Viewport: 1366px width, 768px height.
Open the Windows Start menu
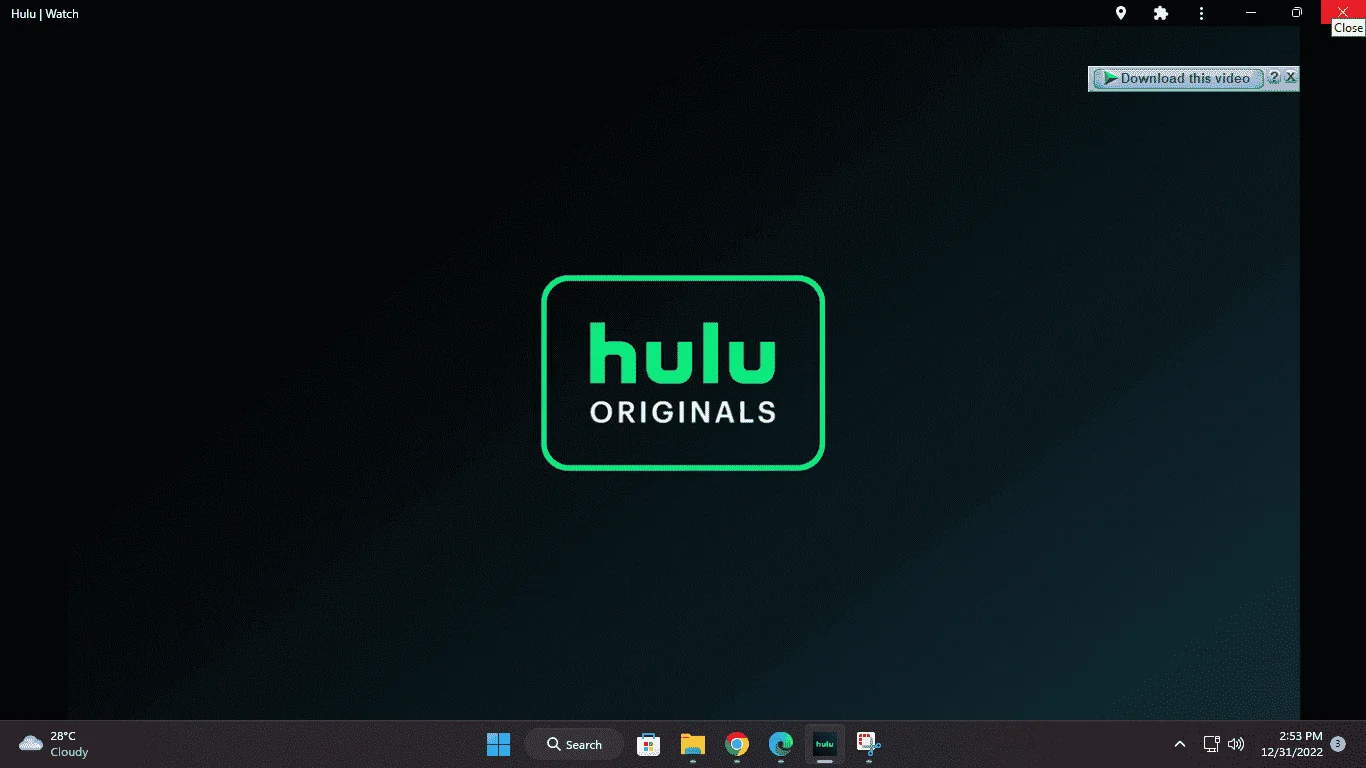pyautogui.click(x=498, y=744)
